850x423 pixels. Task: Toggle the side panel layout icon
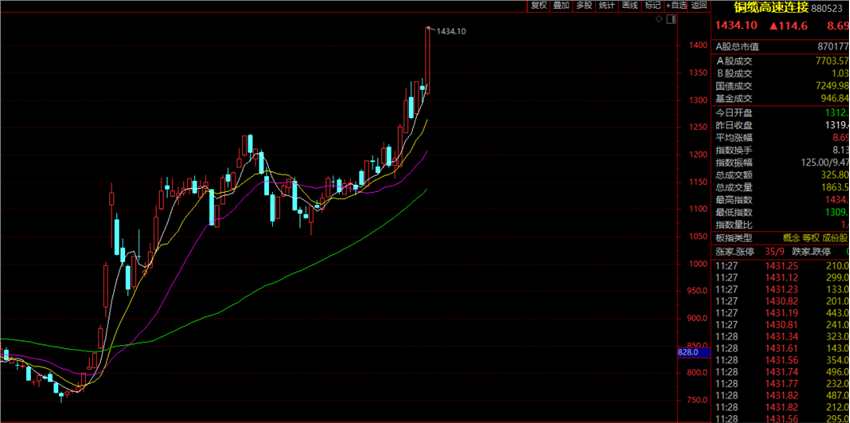[671, 20]
